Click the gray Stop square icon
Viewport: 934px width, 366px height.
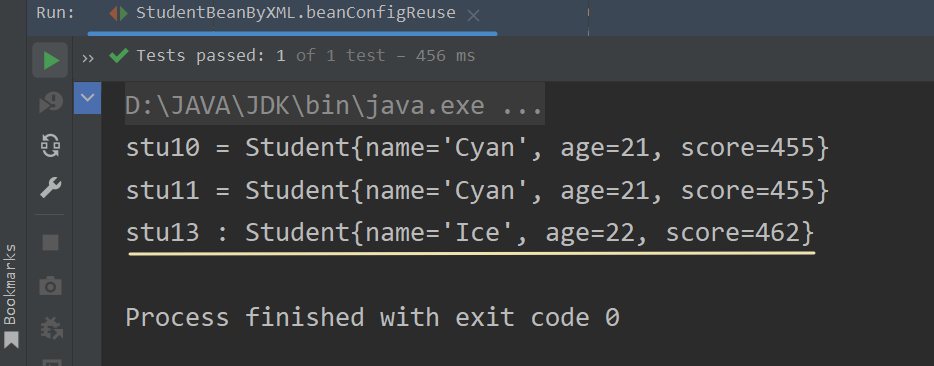(51, 243)
